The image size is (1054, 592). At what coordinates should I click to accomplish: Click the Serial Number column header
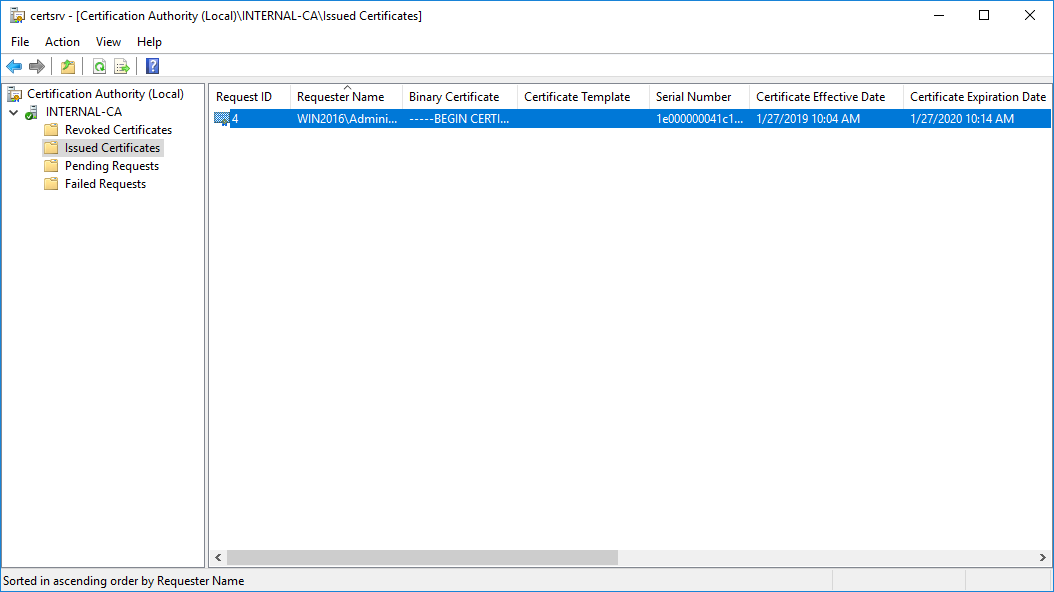pyautogui.click(x=694, y=97)
